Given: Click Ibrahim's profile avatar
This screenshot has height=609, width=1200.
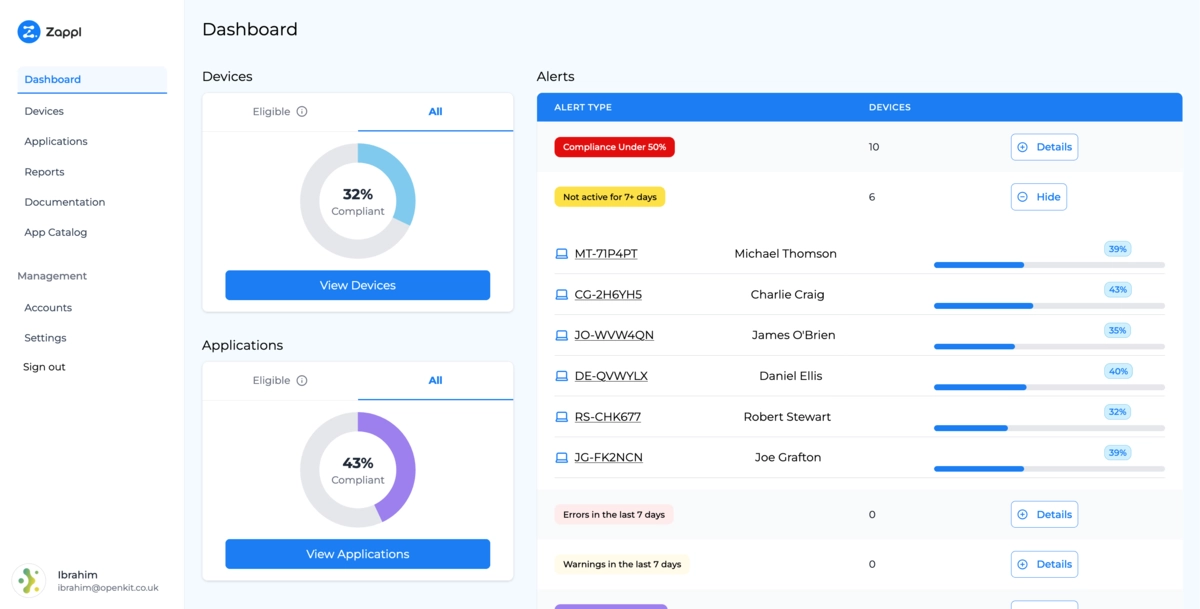Looking at the screenshot, I should pyautogui.click(x=28, y=581).
